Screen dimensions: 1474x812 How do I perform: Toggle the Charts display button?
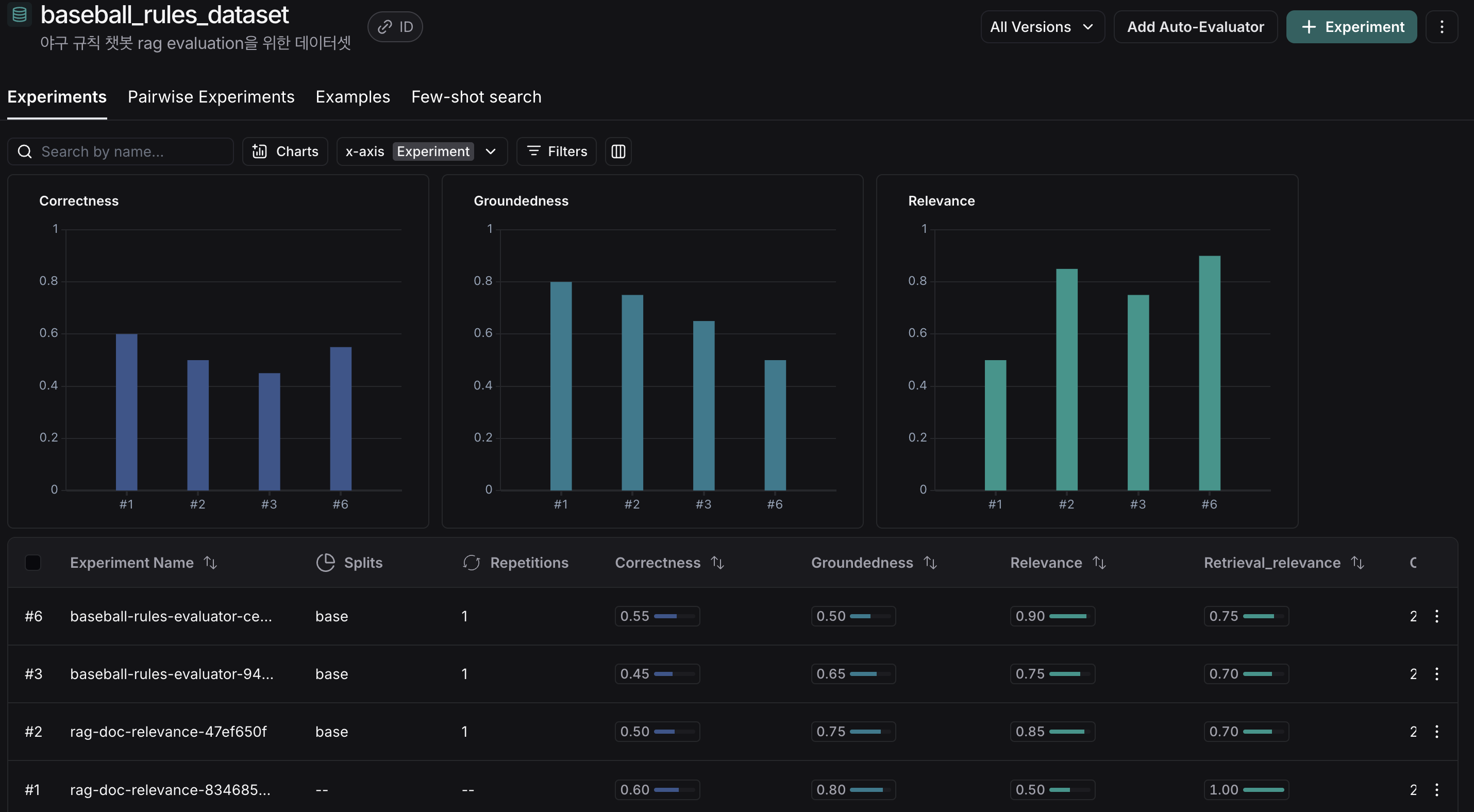(285, 151)
